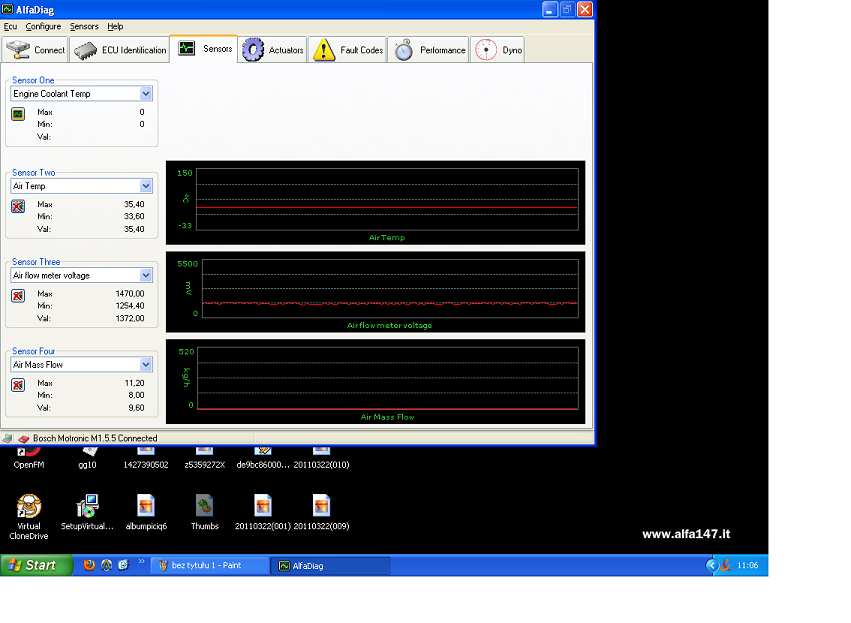Screen dimensions: 851x623
Task: Disable Sensor Three graph display
Action: [18, 296]
